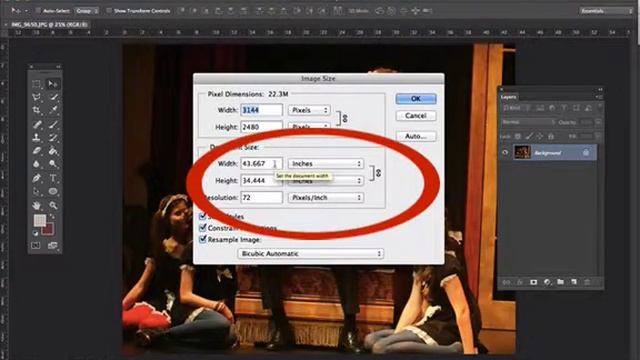Lock image pixels in the Layers panel
640x360 pixels.
(x=529, y=136)
